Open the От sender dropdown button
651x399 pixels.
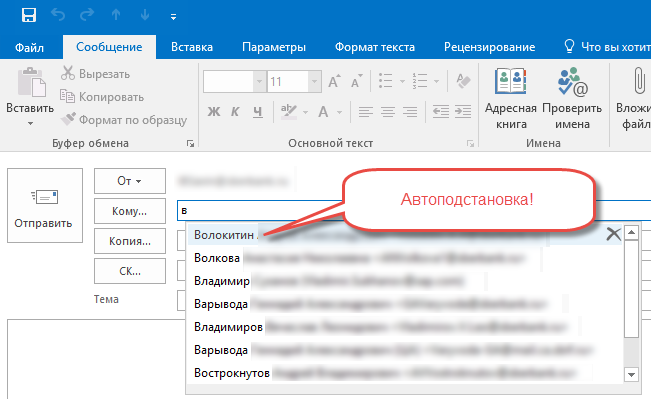coord(130,181)
